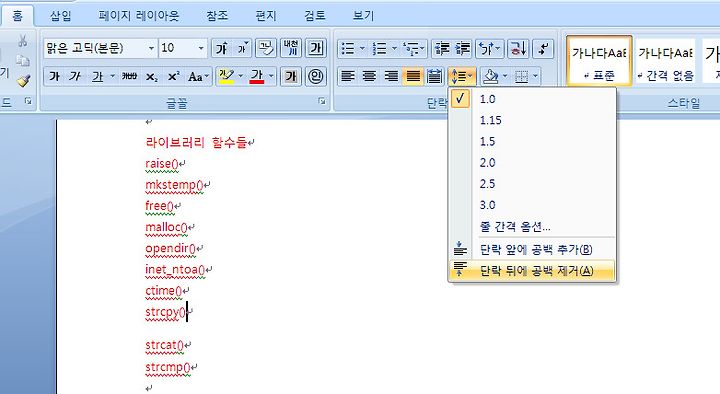The width and height of the screenshot is (720, 394).
Task: Toggle character shading
Action: click(x=291, y=76)
